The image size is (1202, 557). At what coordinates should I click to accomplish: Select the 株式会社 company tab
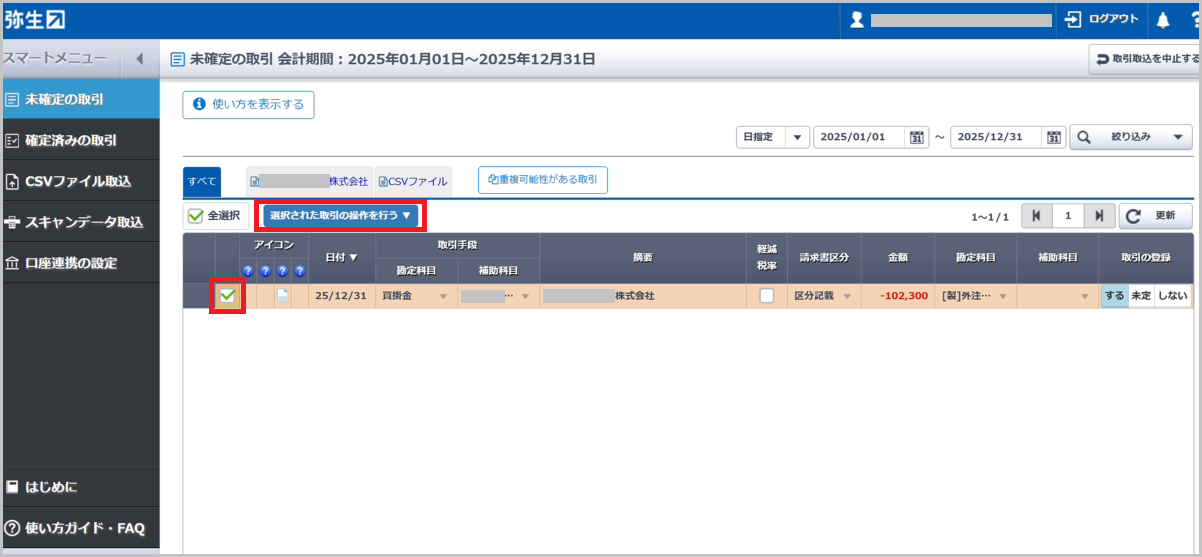click(309, 181)
